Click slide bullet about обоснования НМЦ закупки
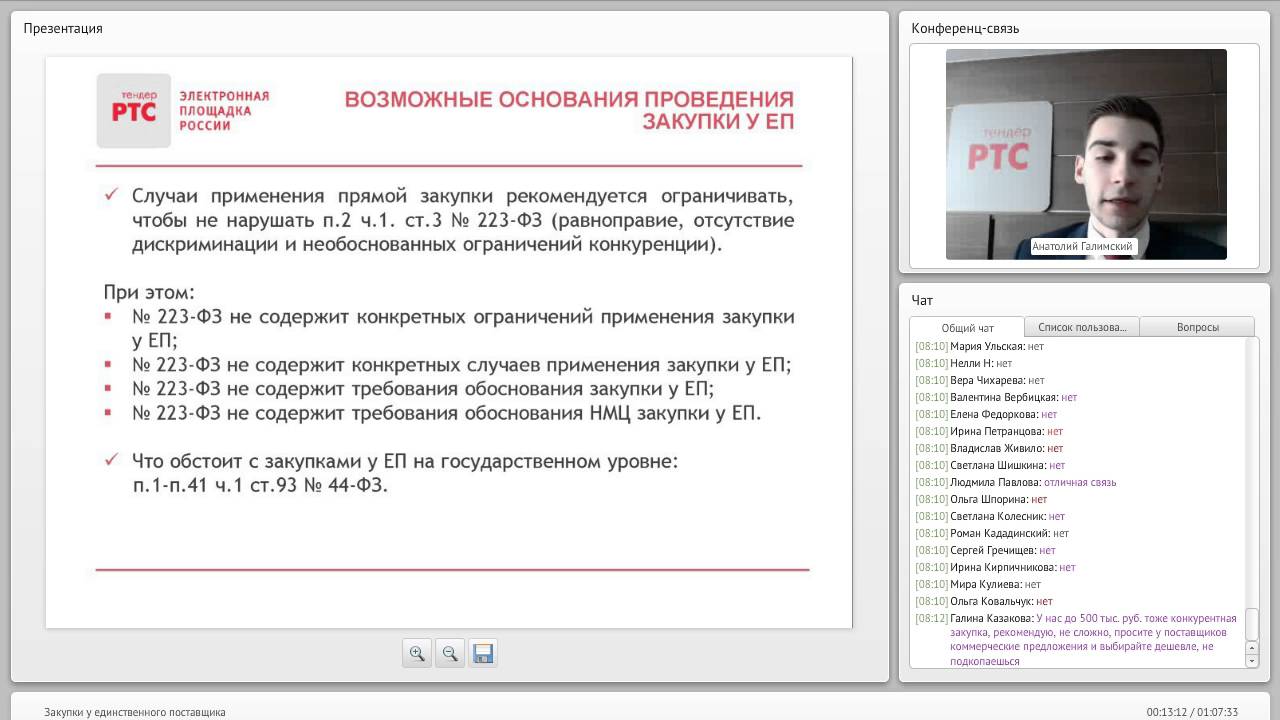 [x=446, y=412]
